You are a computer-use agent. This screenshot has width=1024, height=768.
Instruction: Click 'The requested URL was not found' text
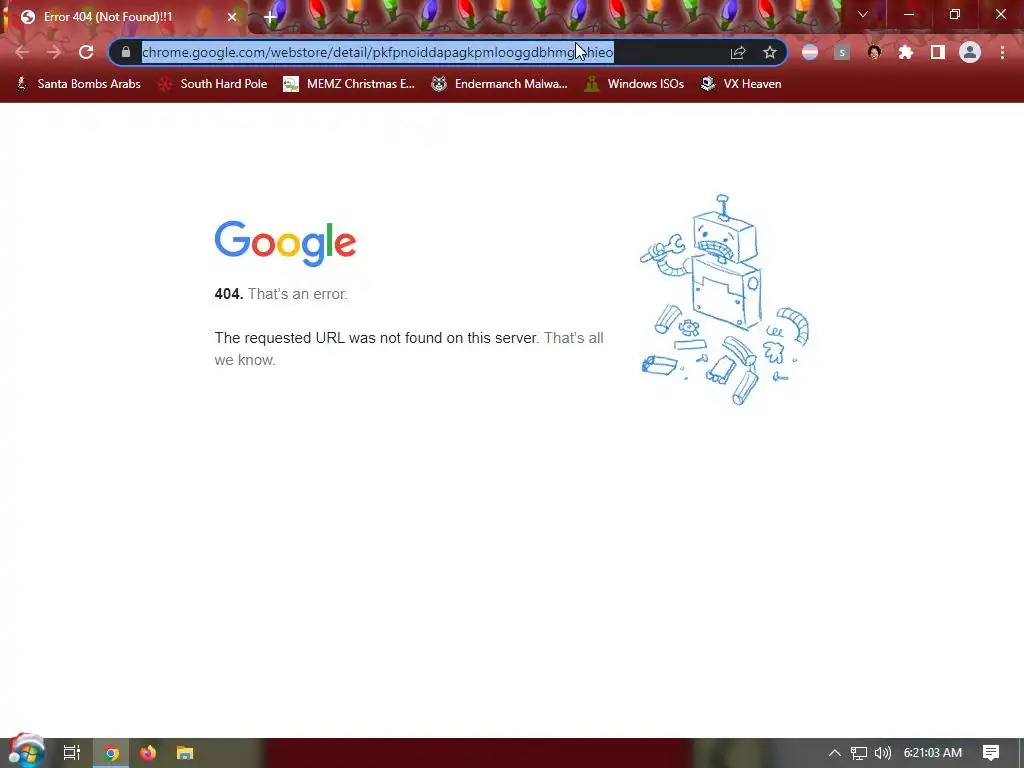pos(377,338)
